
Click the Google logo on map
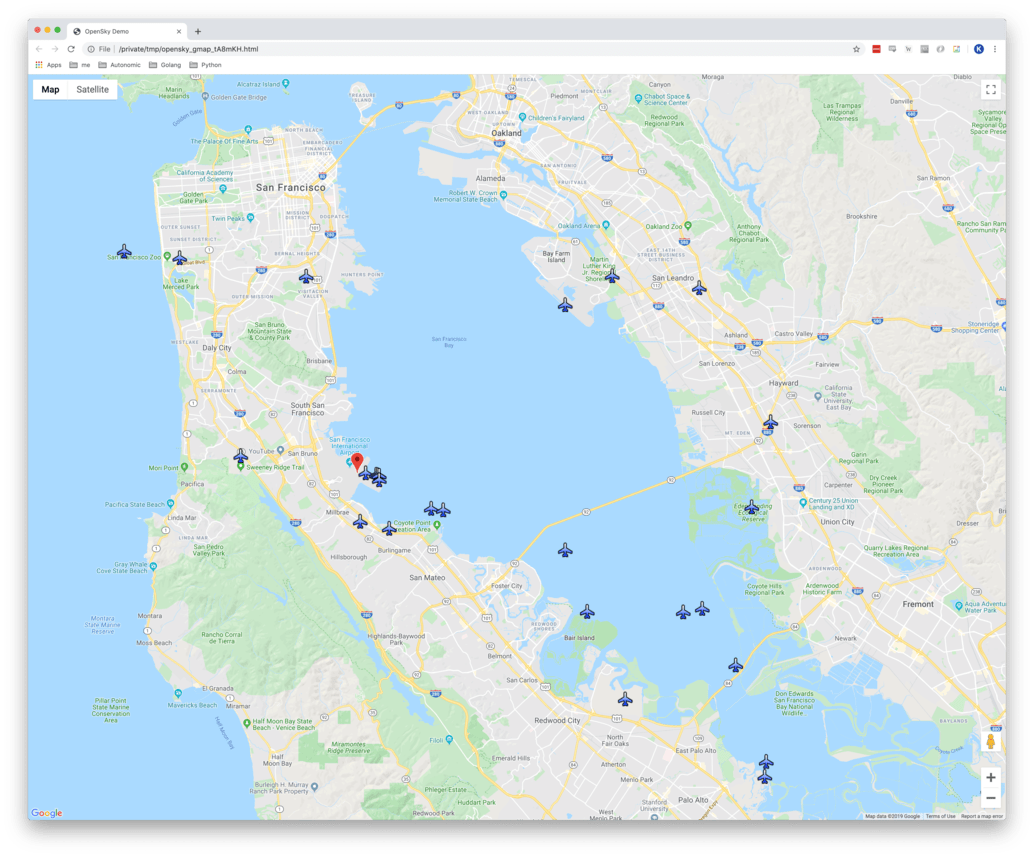pyautogui.click(x=47, y=813)
